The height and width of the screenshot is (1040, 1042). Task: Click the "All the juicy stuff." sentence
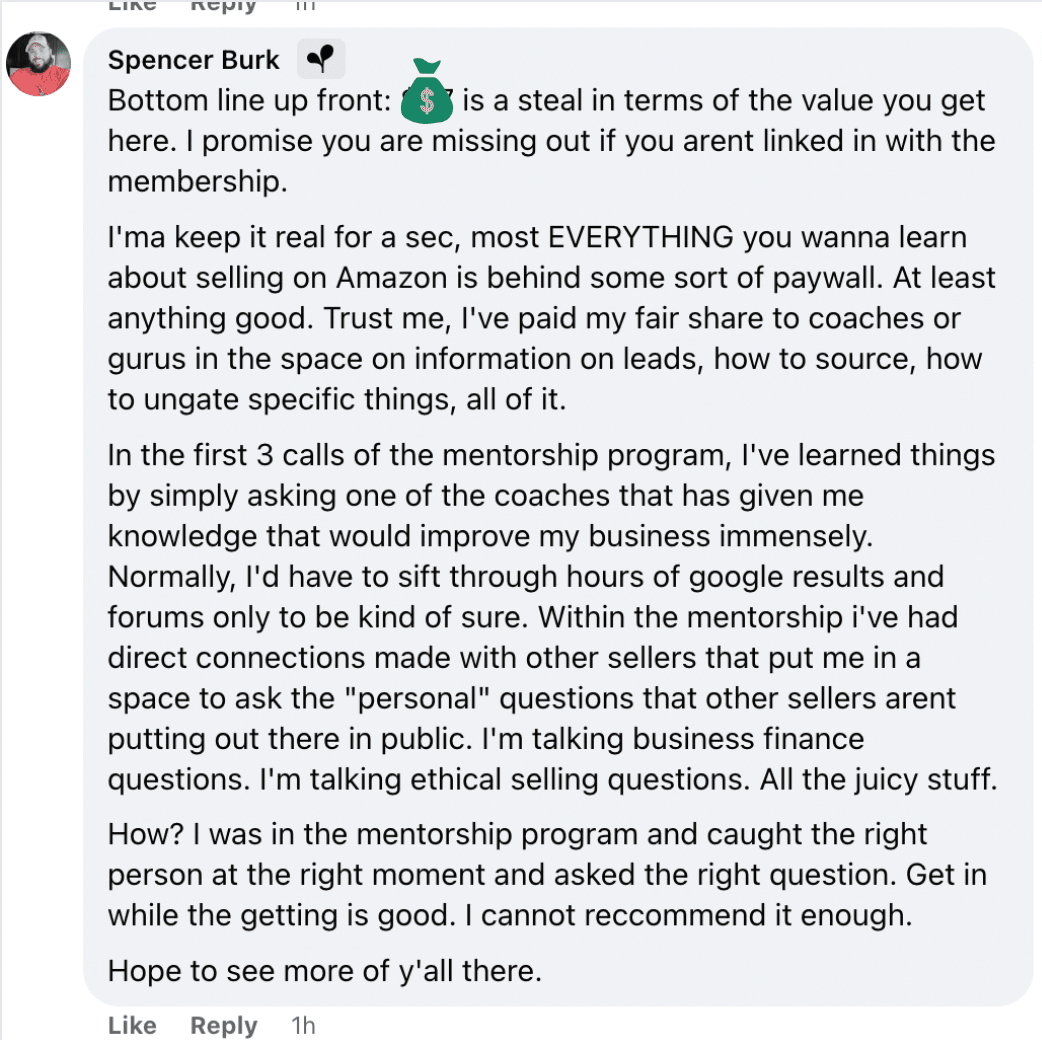click(x=878, y=778)
